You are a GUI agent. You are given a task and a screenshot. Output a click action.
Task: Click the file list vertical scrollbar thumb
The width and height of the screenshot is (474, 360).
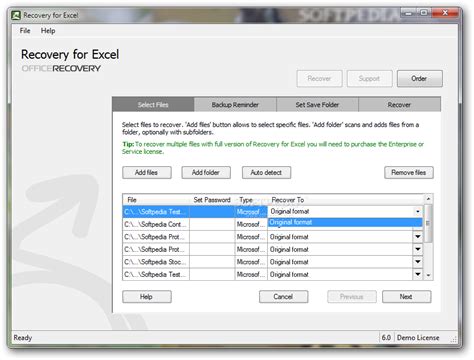428,223
